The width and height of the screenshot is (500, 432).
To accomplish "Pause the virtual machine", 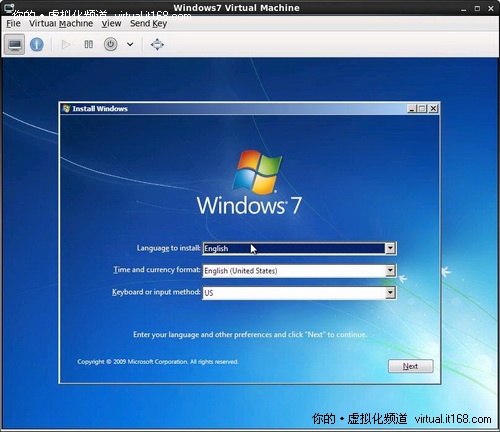I will click(x=89, y=44).
